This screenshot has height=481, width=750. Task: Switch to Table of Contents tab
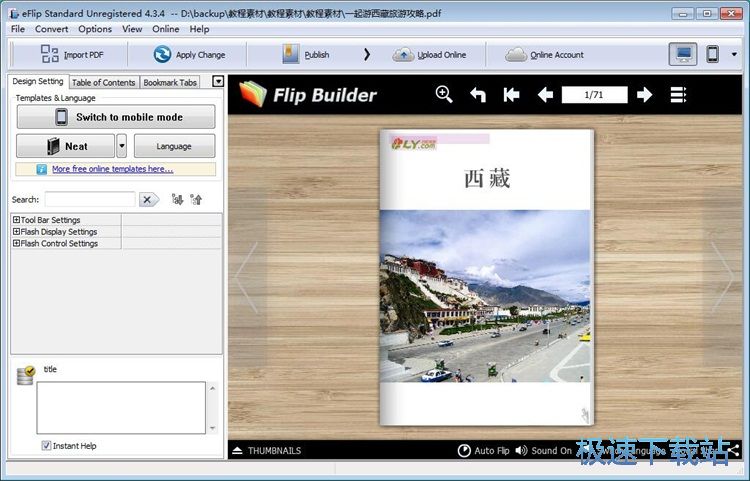click(103, 82)
